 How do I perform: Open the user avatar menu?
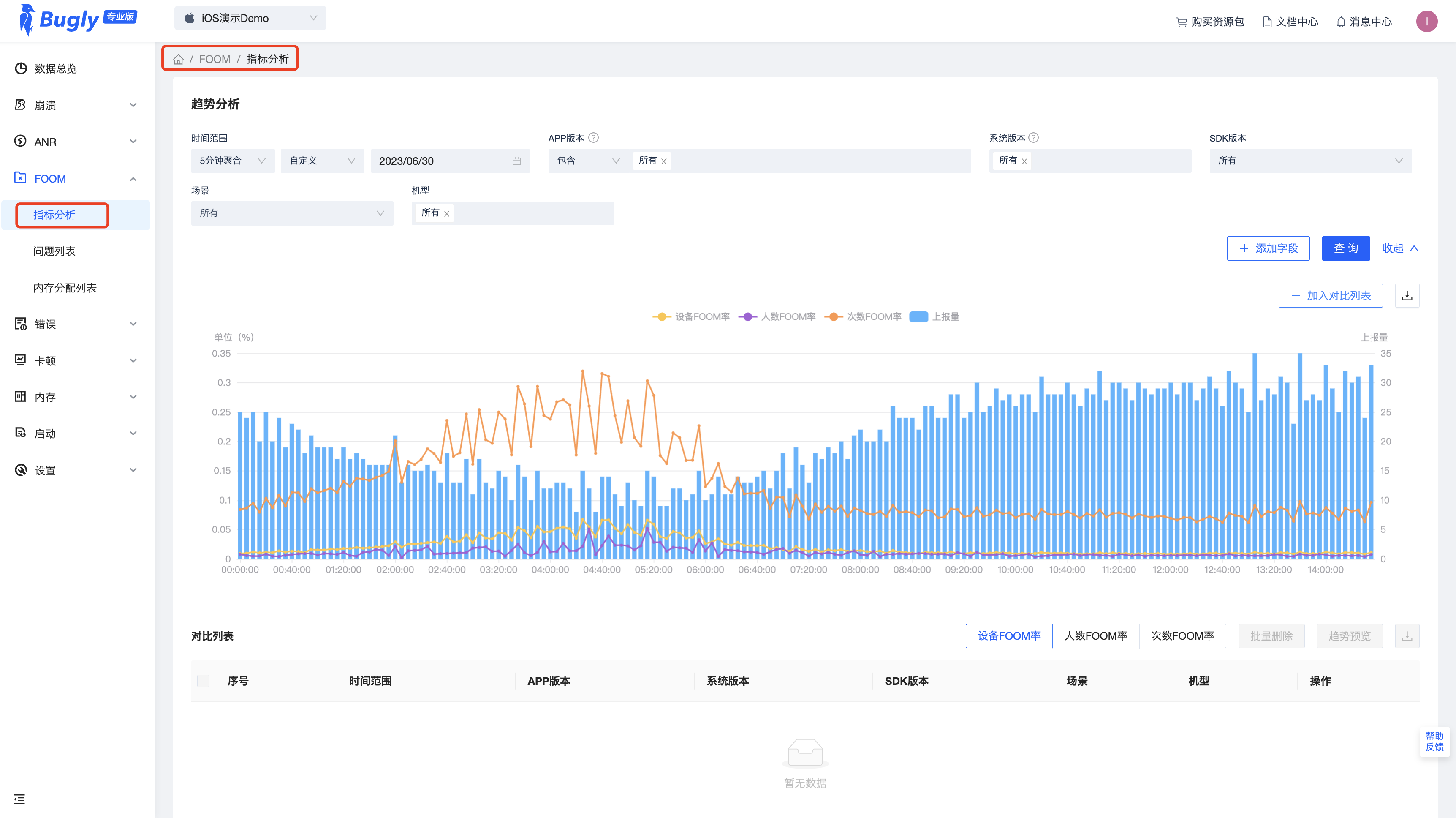point(1426,22)
